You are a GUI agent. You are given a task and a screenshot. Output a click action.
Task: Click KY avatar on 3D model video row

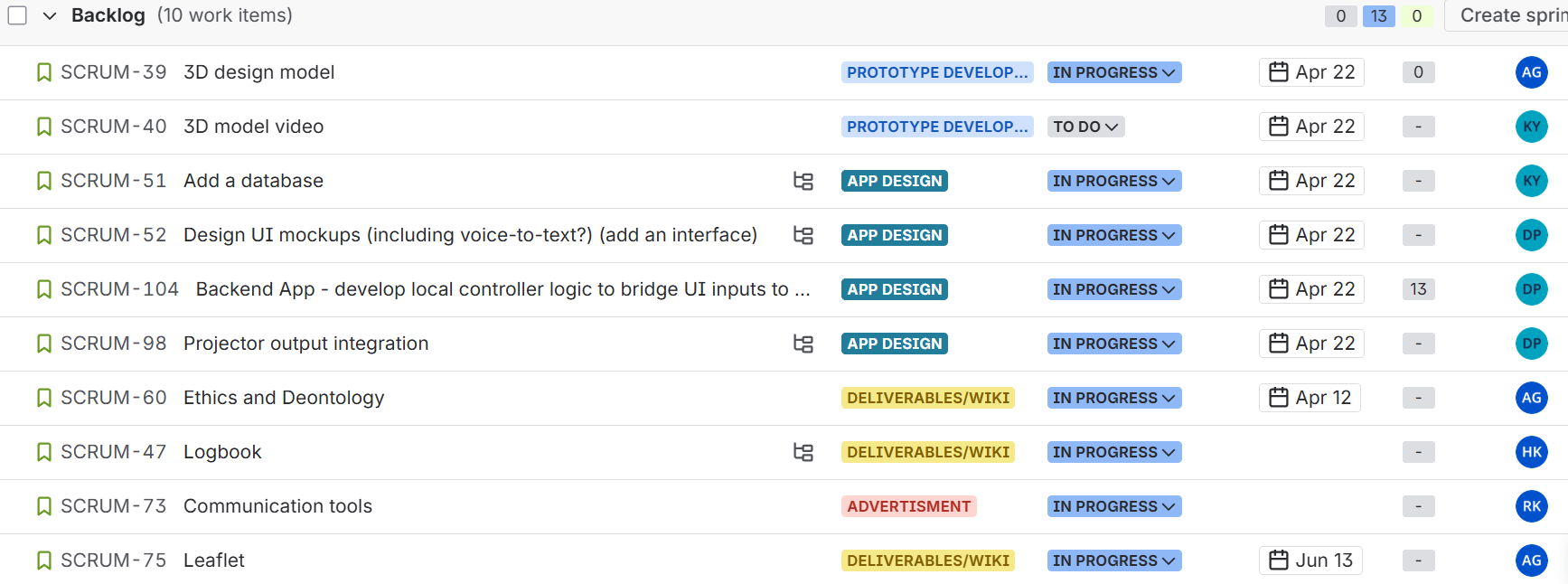pos(1531,127)
